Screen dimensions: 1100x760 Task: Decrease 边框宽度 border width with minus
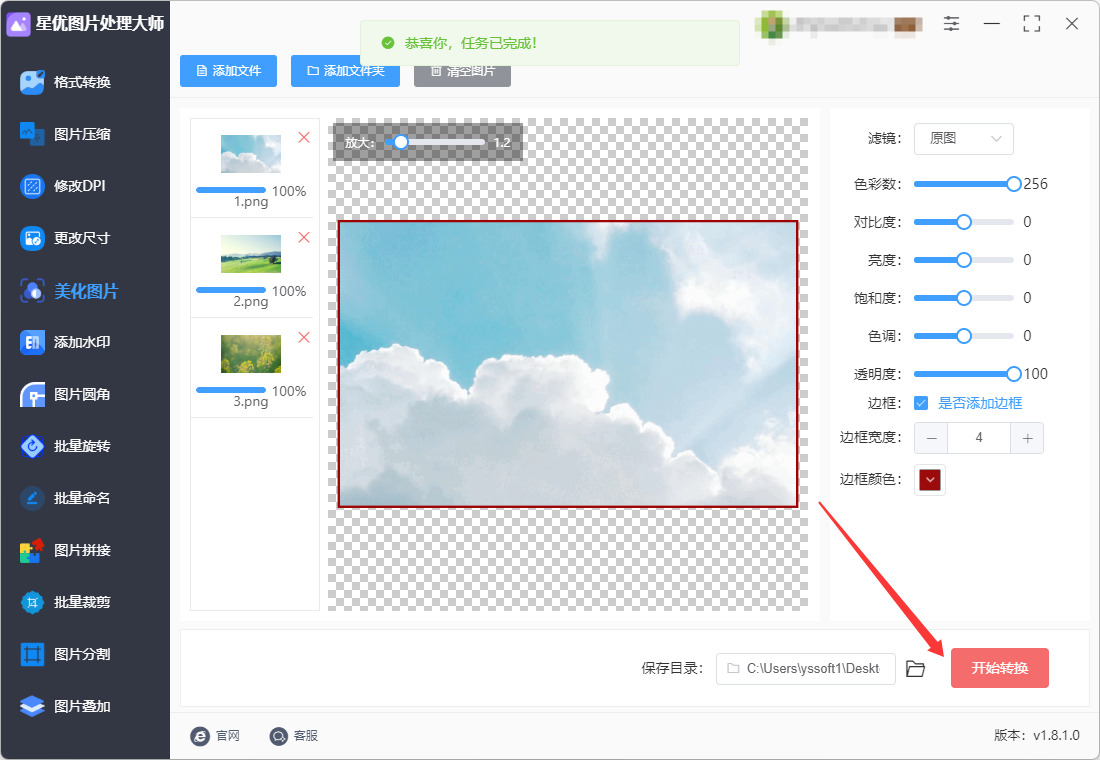(931, 438)
